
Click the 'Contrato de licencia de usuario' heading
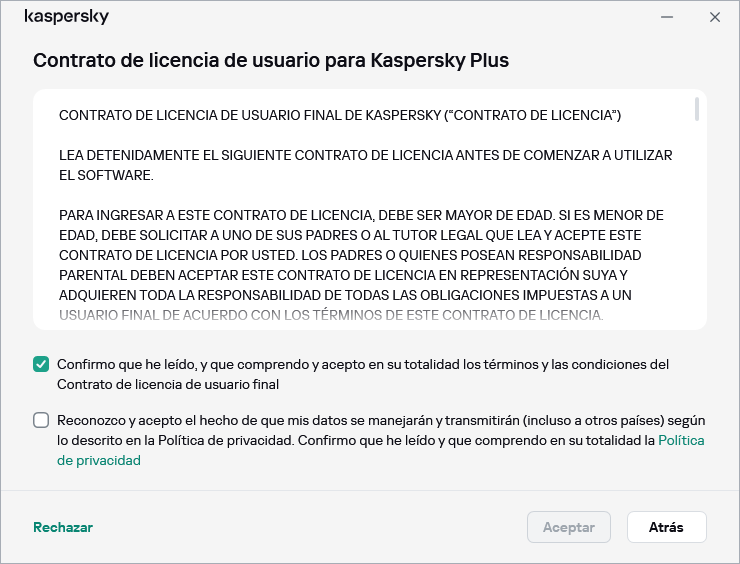[271, 60]
